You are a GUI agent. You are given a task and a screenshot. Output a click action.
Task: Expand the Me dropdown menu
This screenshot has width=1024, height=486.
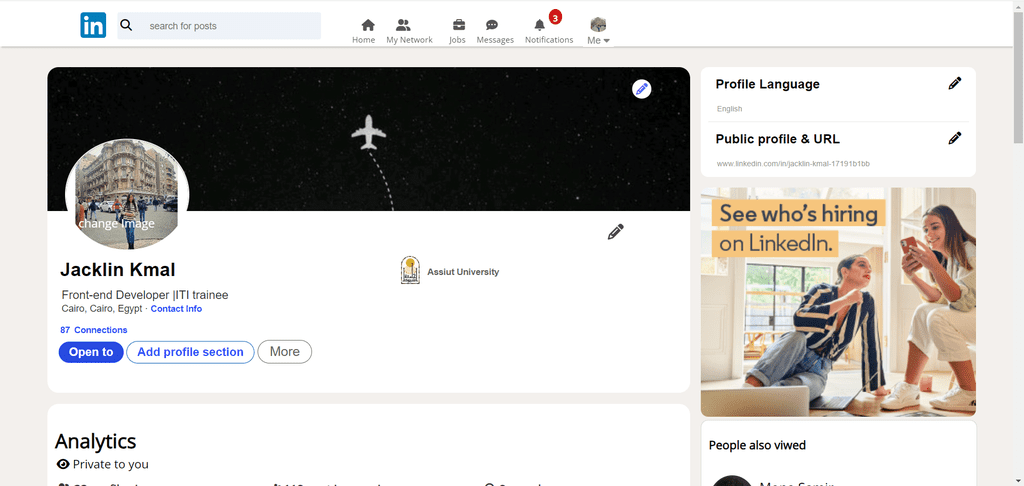598,40
